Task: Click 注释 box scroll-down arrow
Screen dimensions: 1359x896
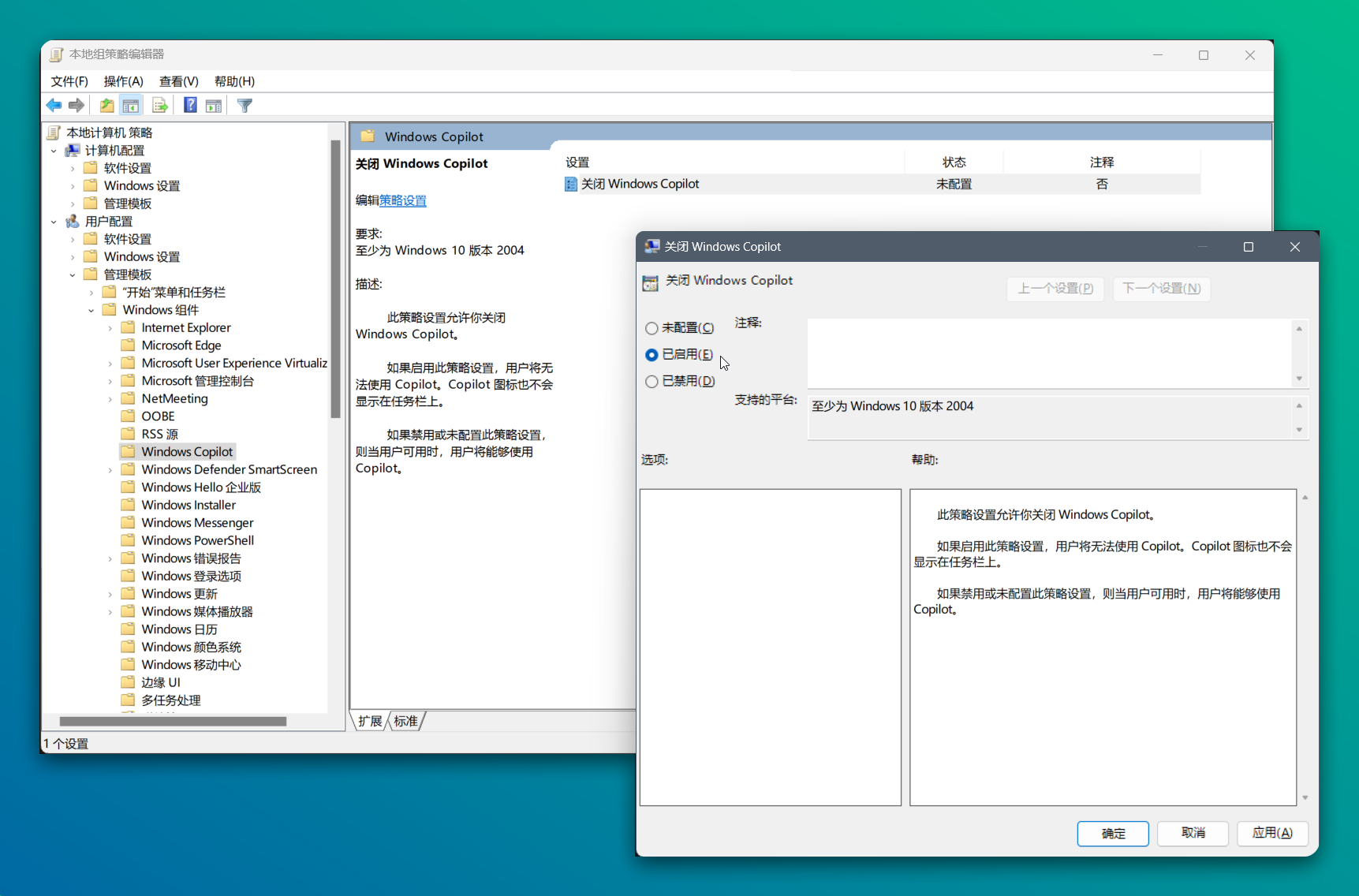Action: 1299,379
